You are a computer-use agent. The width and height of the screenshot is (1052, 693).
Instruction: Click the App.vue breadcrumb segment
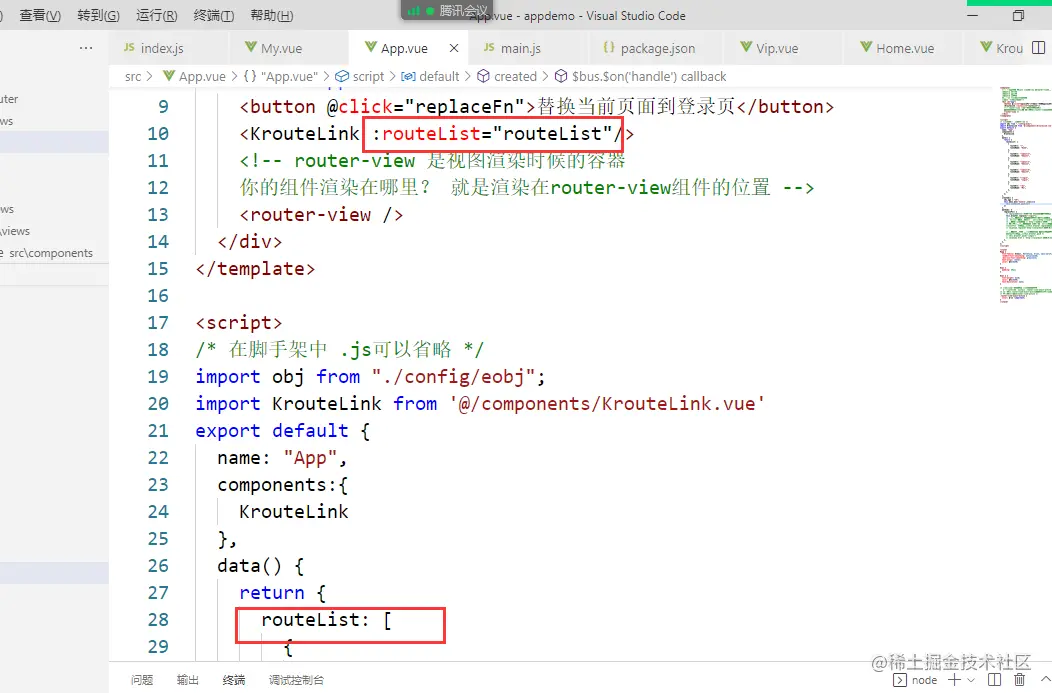(x=202, y=76)
